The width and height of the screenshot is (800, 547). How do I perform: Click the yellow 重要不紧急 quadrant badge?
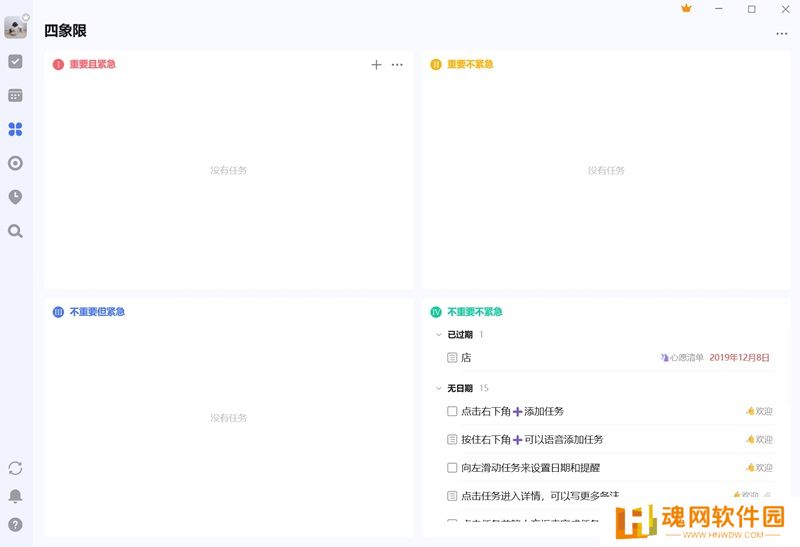click(x=436, y=64)
